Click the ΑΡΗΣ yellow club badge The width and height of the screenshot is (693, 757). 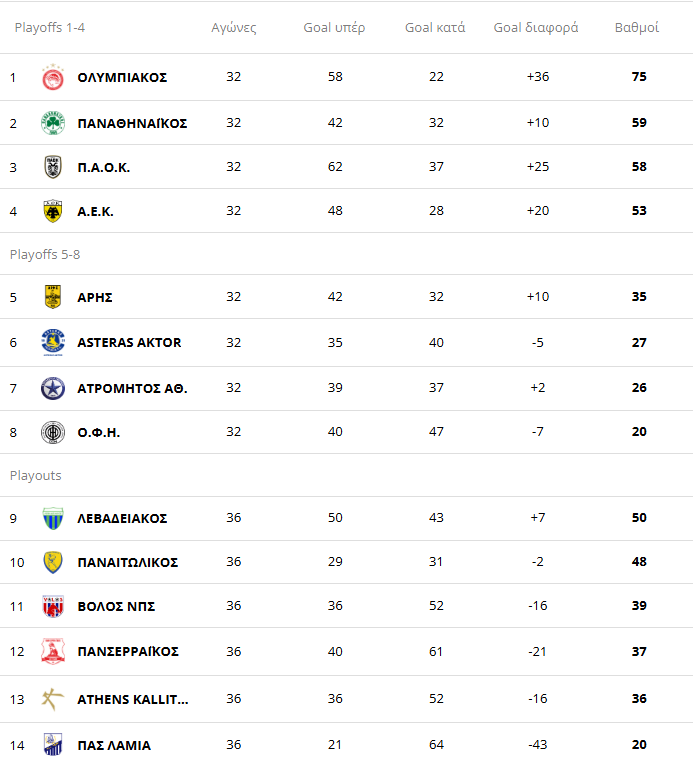53,296
